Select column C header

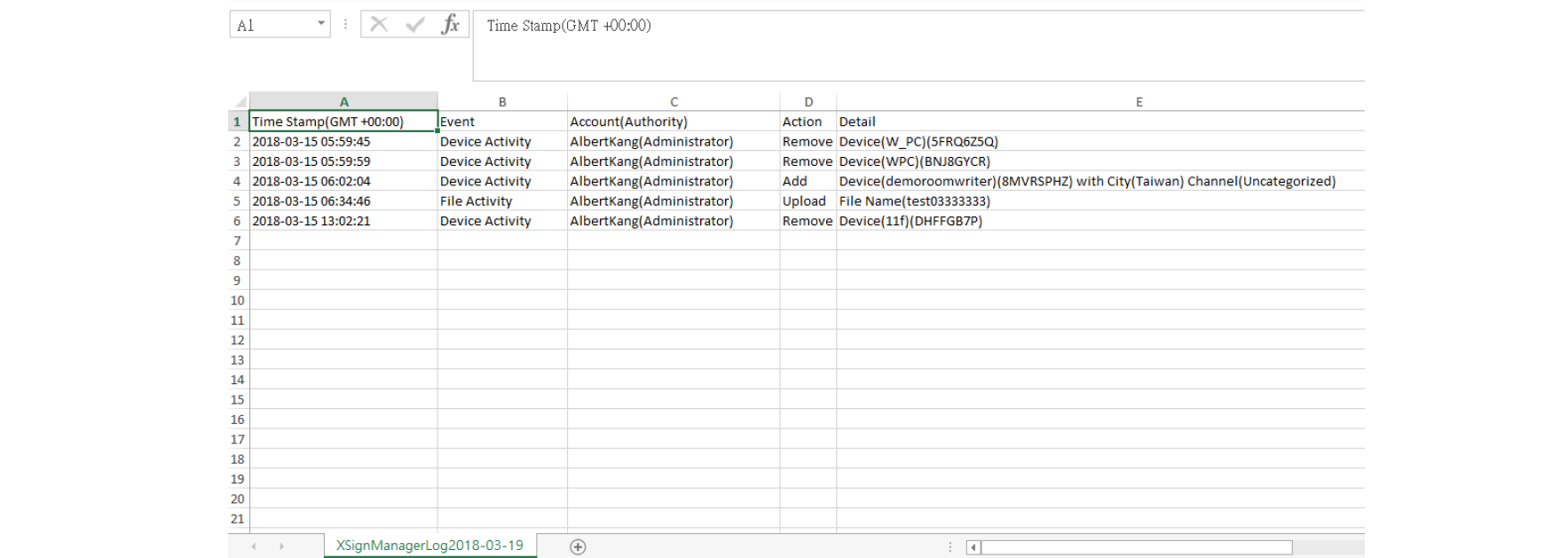pyautogui.click(x=674, y=102)
